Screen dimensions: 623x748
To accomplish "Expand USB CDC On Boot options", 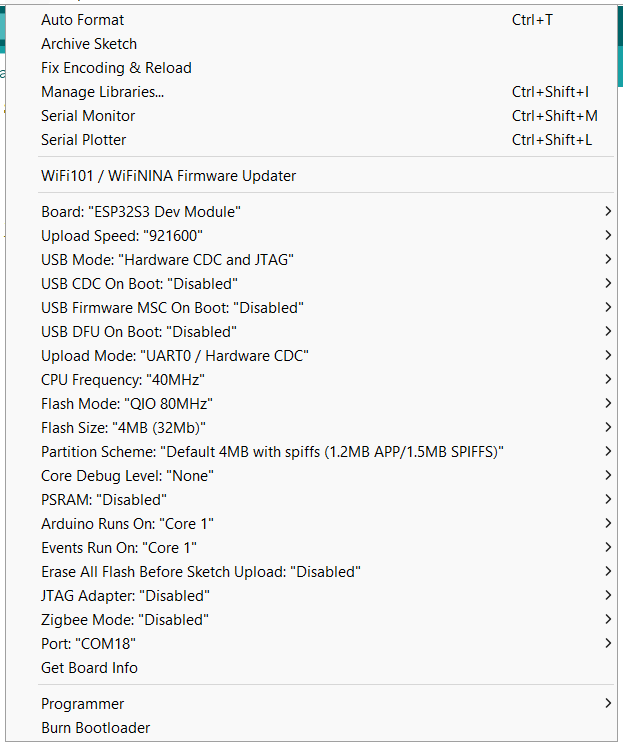I will (139, 284).
